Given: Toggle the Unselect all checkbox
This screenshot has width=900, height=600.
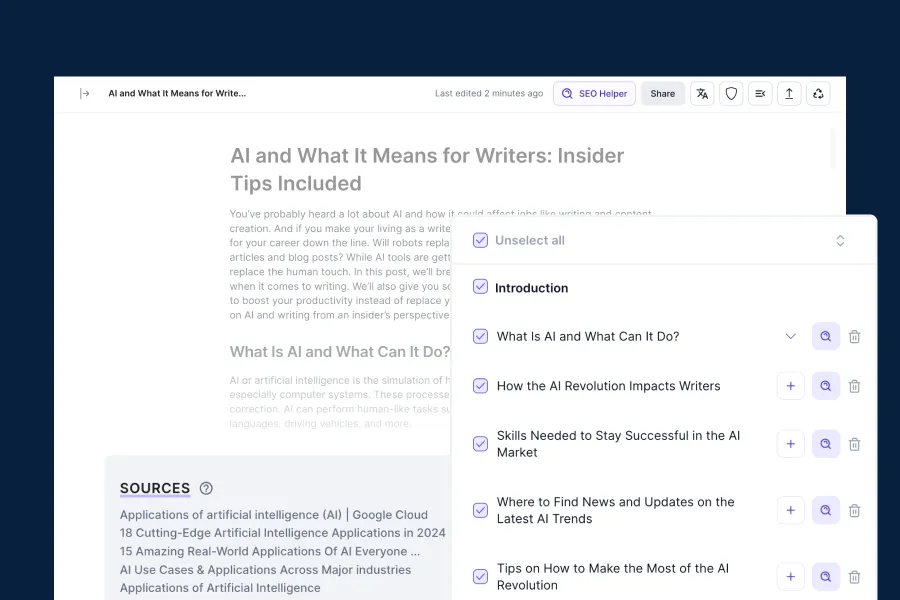Looking at the screenshot, I should tap(480, 240).
